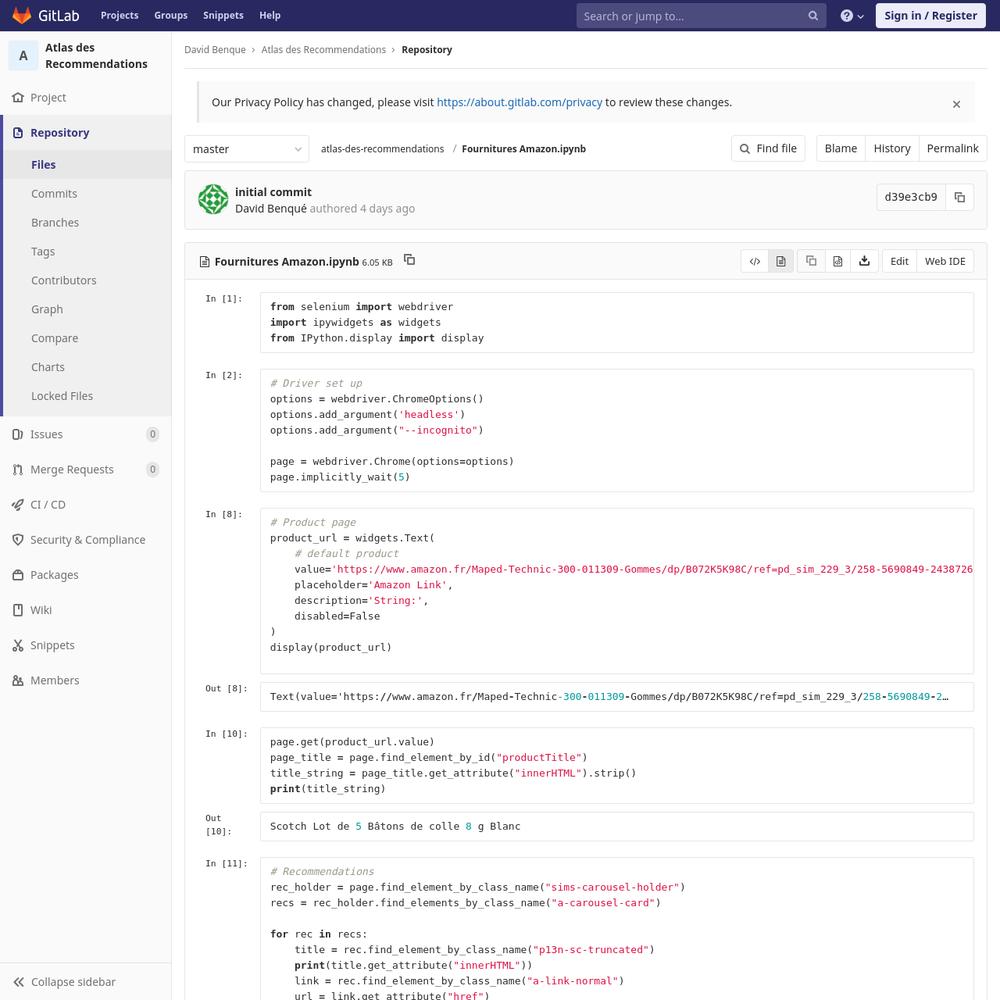
Task: Click David Benqué's avatar in the commit row
Action: (213, 199)
